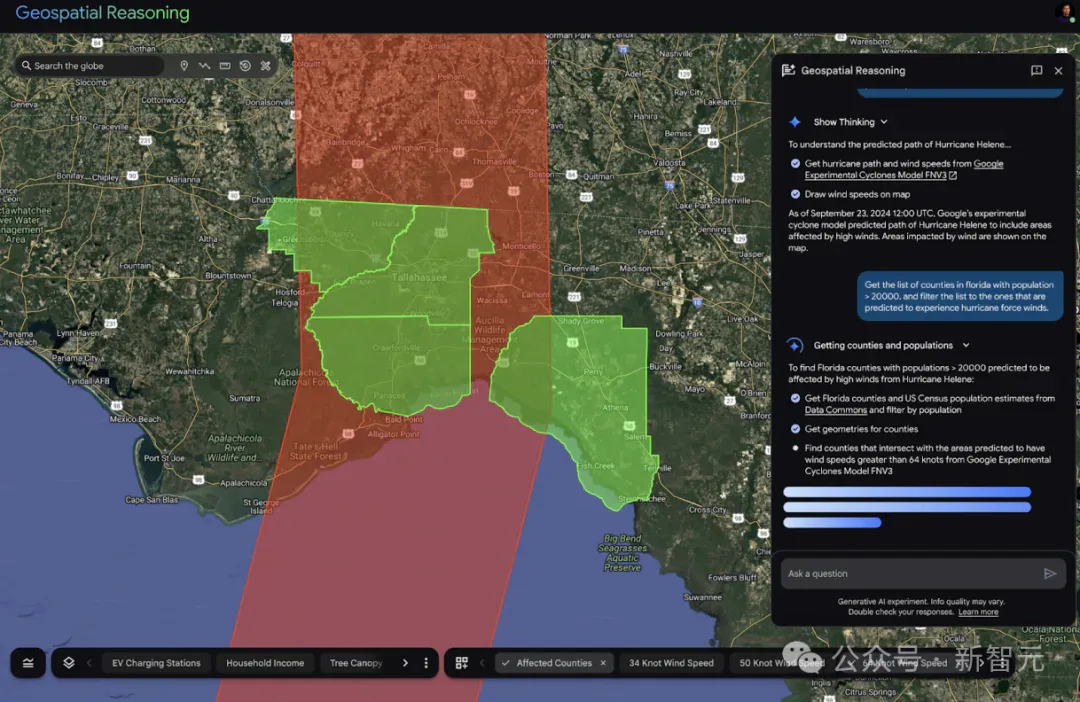Click check mark on Get hurricane path step
The height and width of the screenshot is (702, 1080).
(796, 164)
